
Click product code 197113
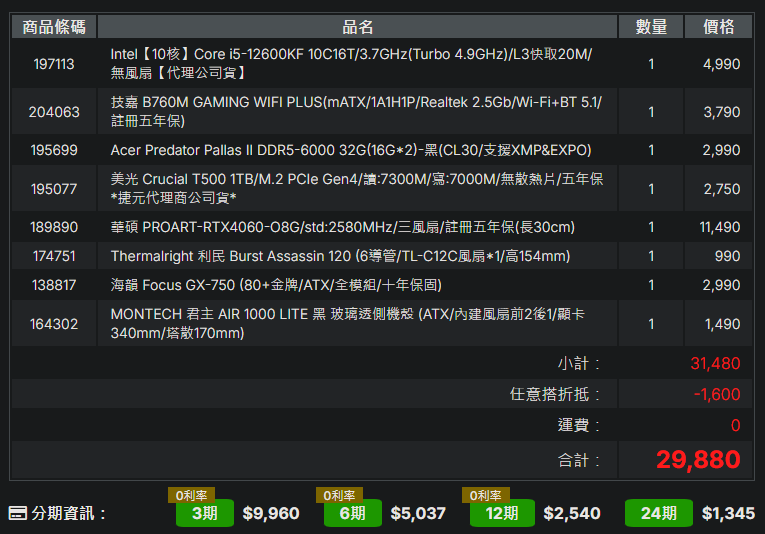pos(54,64)
